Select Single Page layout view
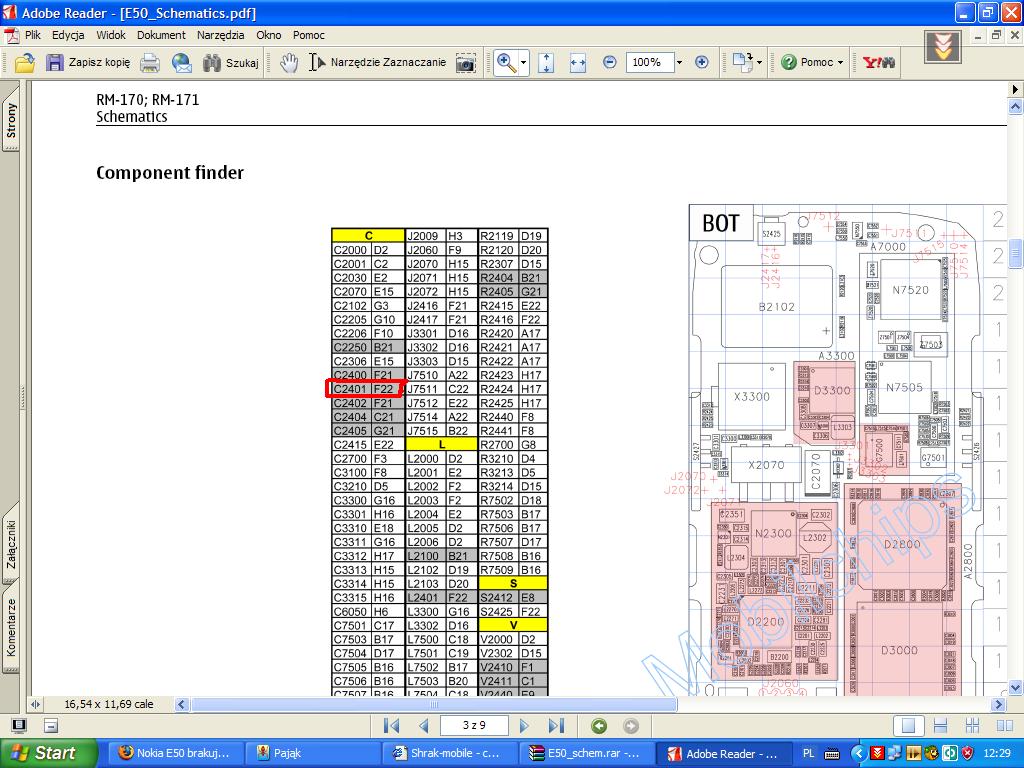Image resolution: width=1024 pixels, height=768 pixels. [x=908, y=726]
